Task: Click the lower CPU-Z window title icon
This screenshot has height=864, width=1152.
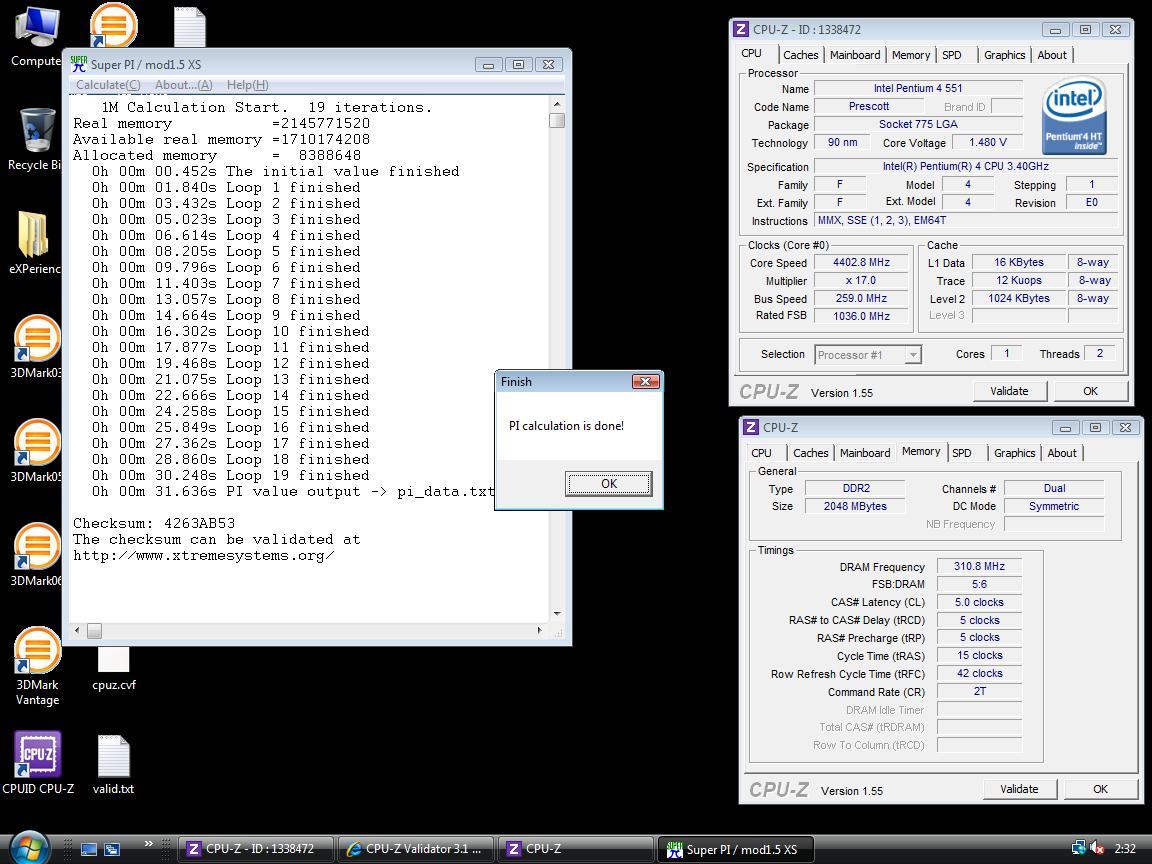Action: coord(751,427)
